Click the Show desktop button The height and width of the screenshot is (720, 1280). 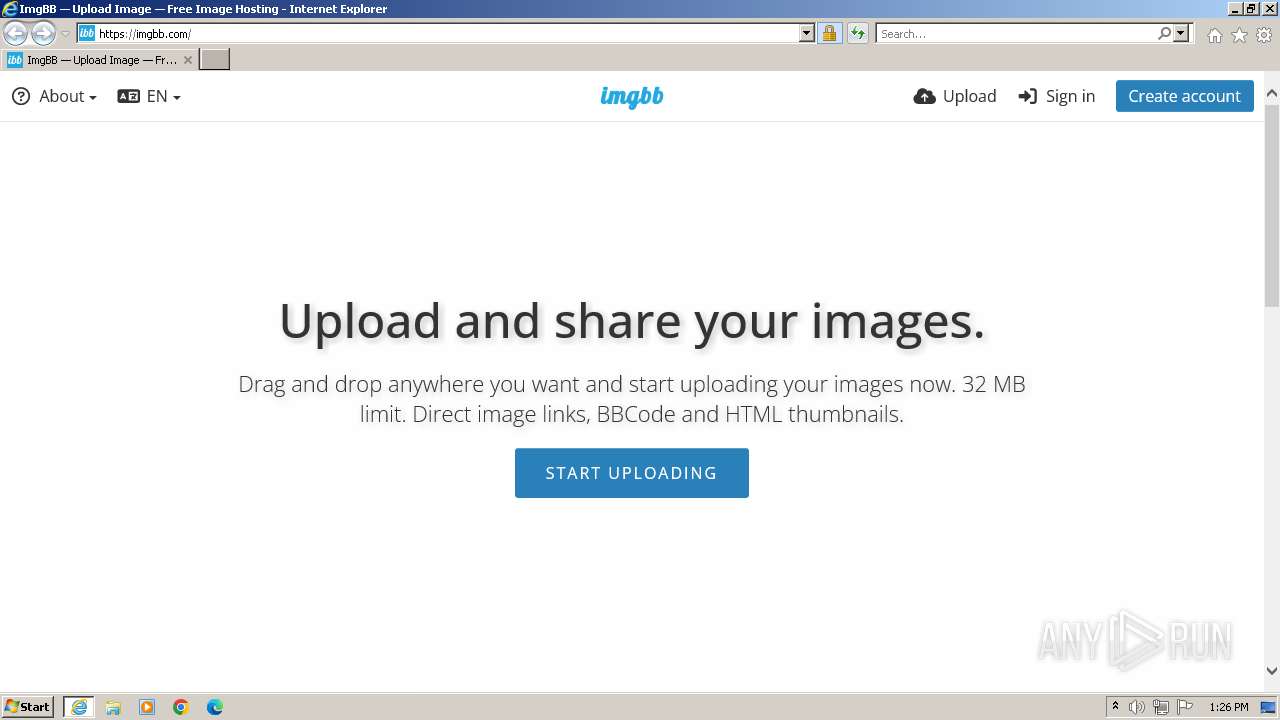pyautogui.click(x=1268, y=707)
